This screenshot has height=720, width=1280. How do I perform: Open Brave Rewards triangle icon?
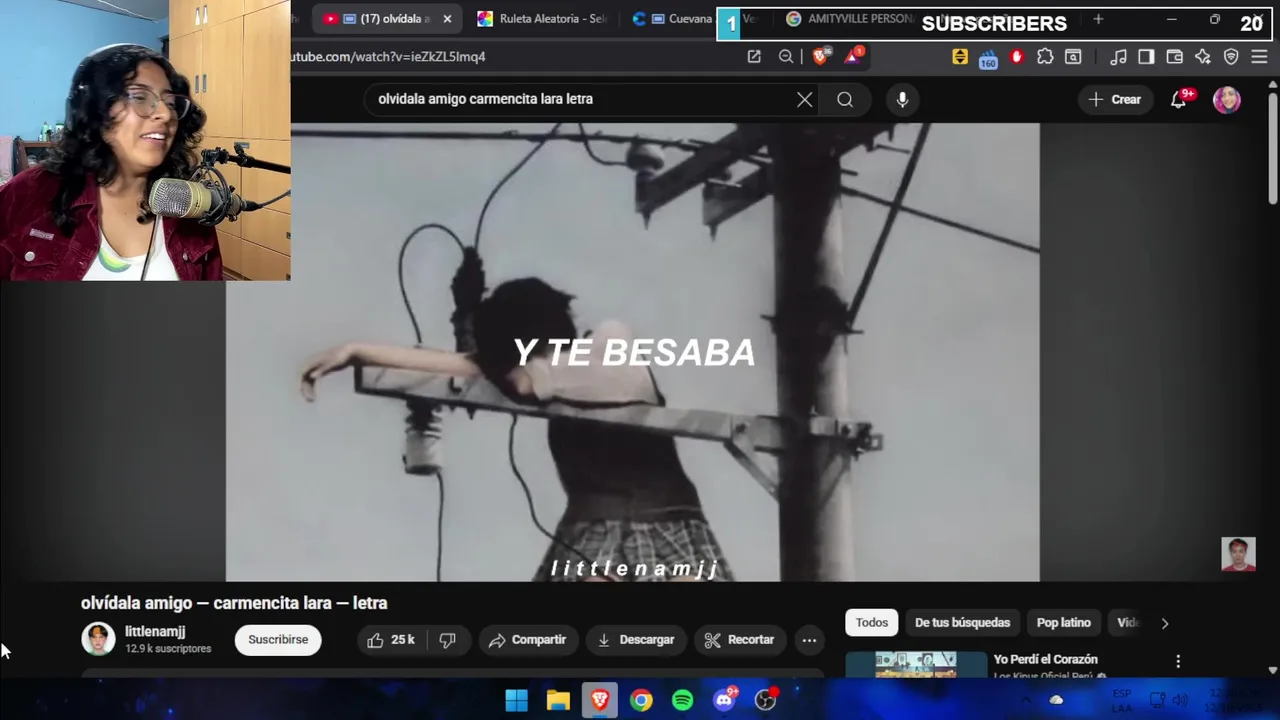(852, 57)
